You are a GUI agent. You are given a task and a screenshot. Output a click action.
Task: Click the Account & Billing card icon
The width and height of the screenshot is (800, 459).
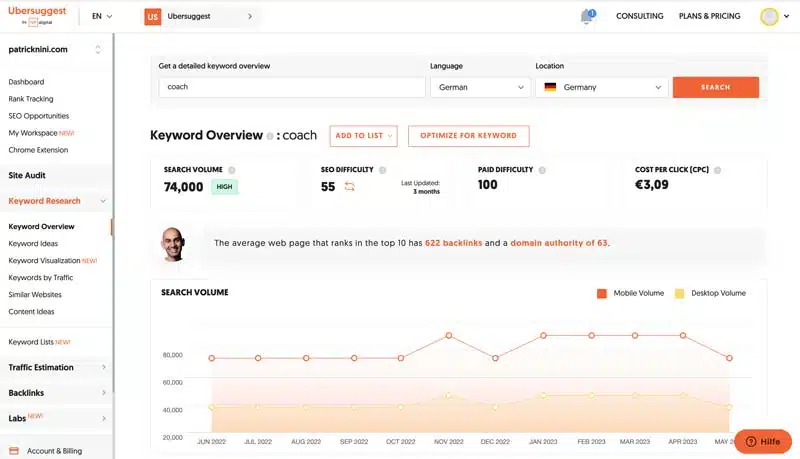click(14, 451)
